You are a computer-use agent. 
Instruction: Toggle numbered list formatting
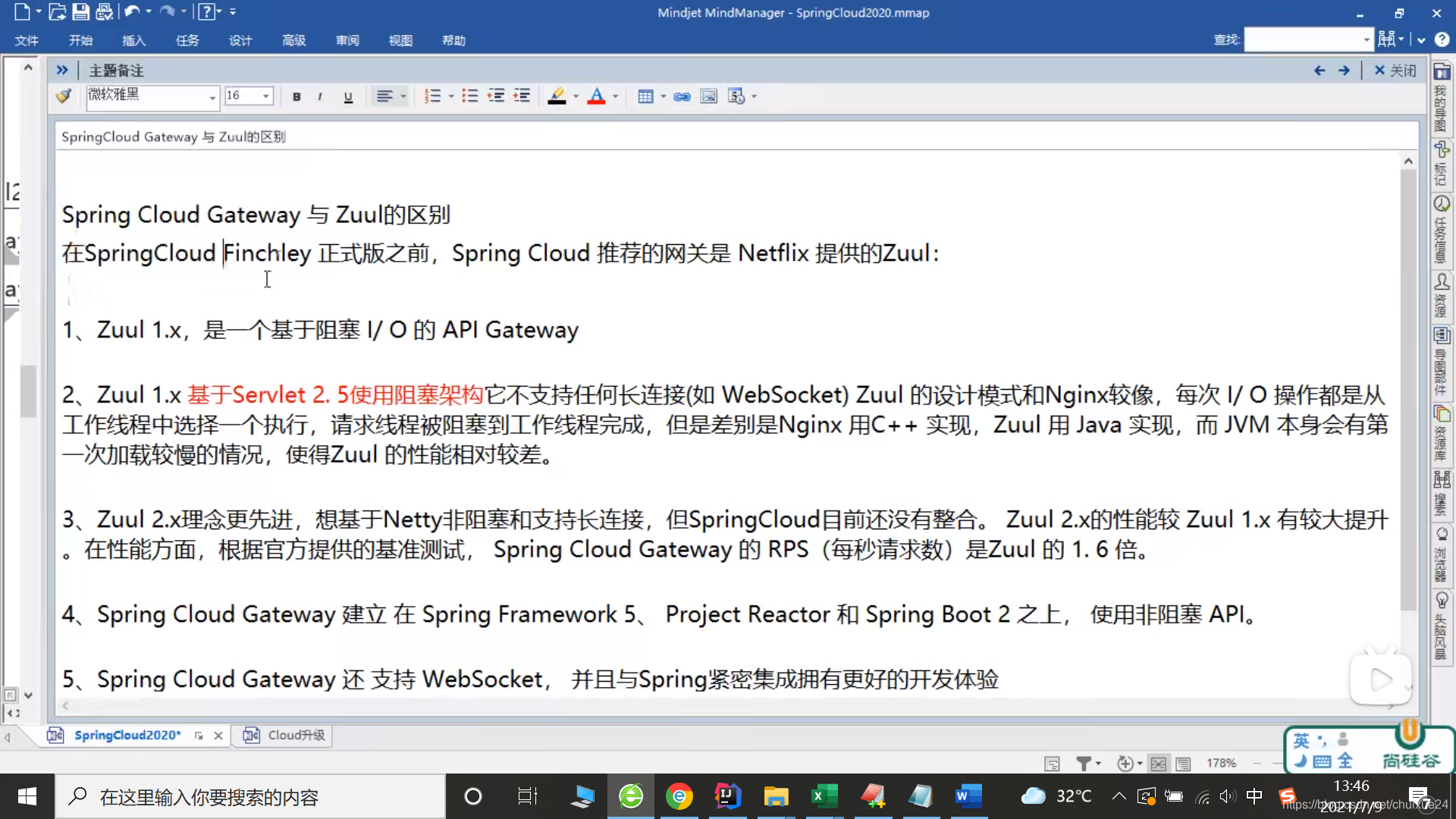tap(432, 96)
